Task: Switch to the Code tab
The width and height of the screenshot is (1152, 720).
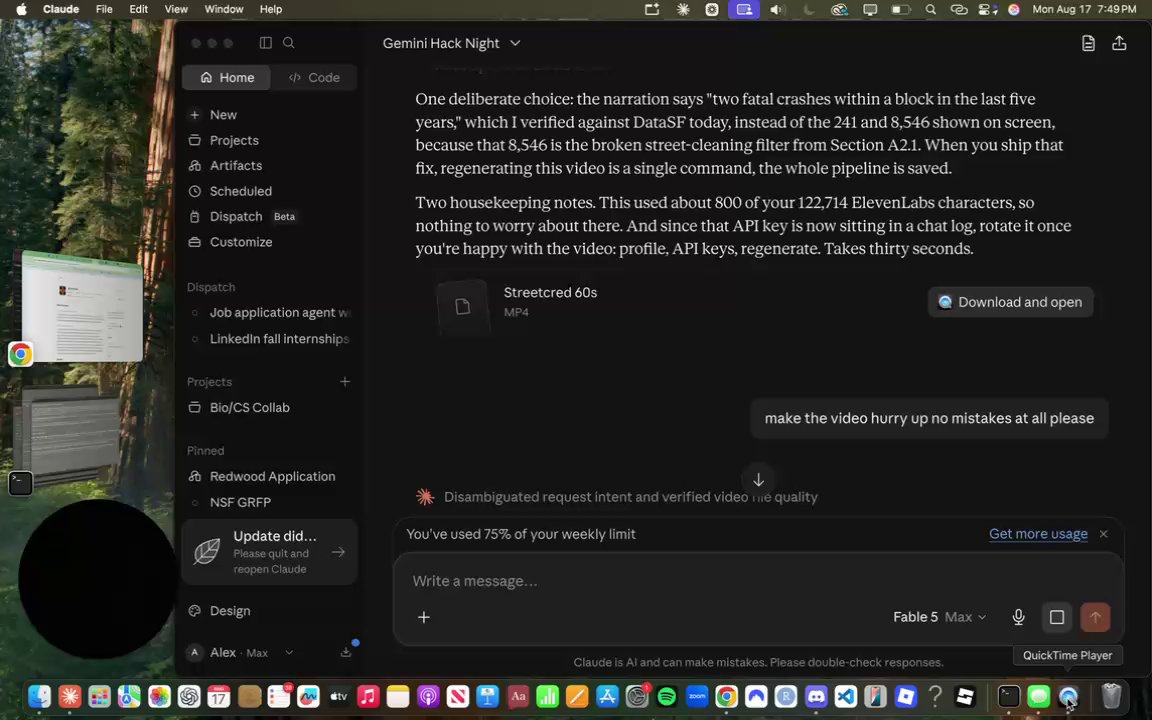Action: click(314, 77)
